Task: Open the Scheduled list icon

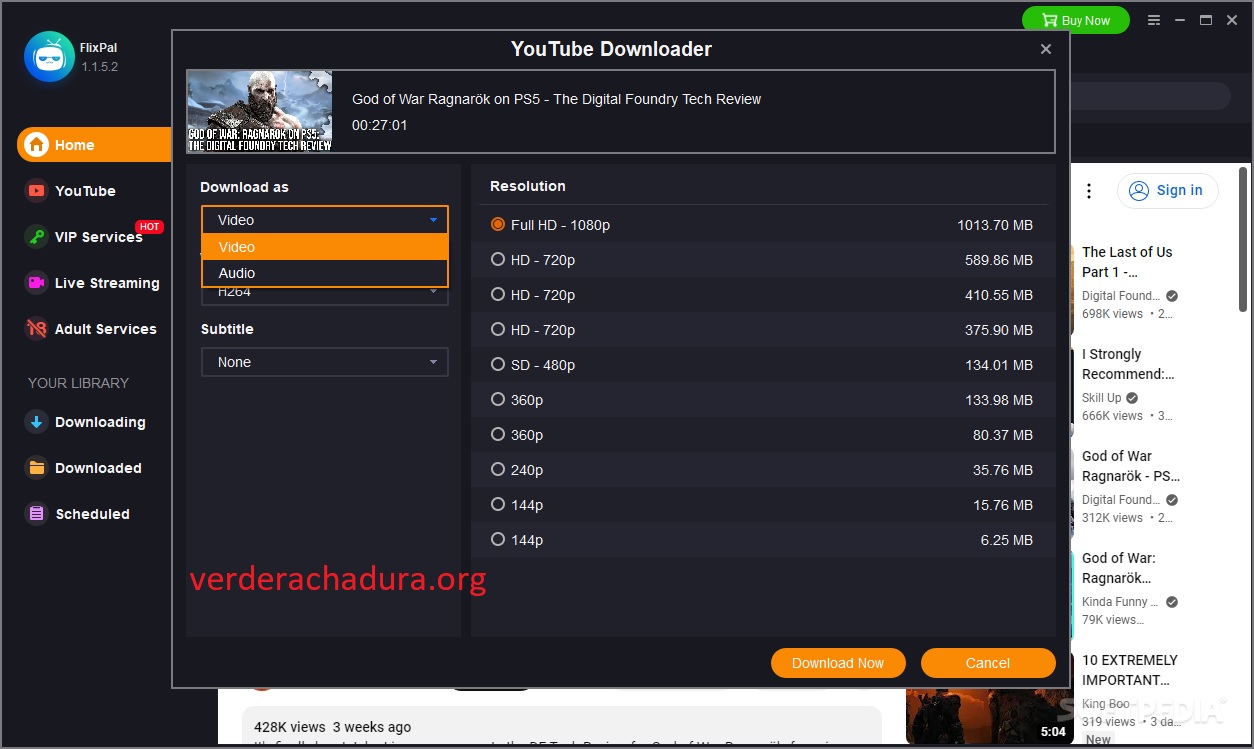Action: (x=37, y=514)
